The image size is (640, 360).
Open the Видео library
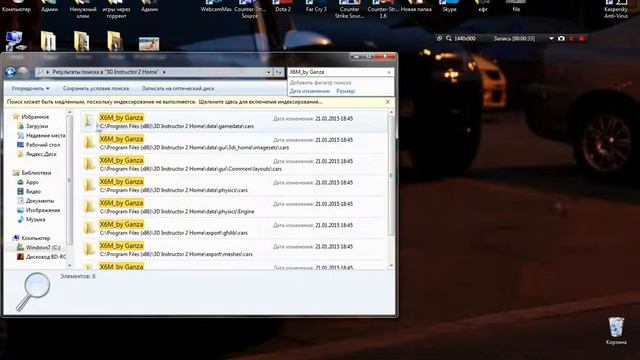coord(29,191)
